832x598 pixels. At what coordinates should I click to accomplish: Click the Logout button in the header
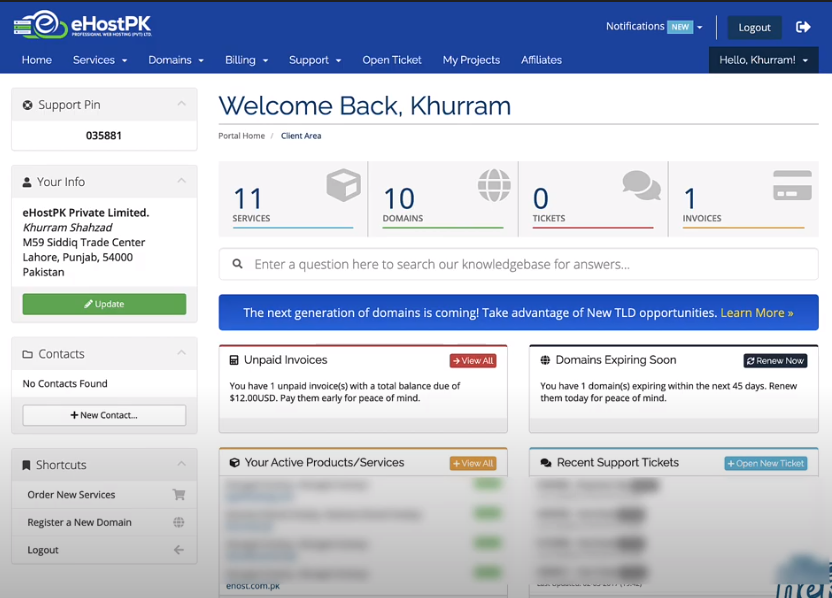tap(754, 28)
